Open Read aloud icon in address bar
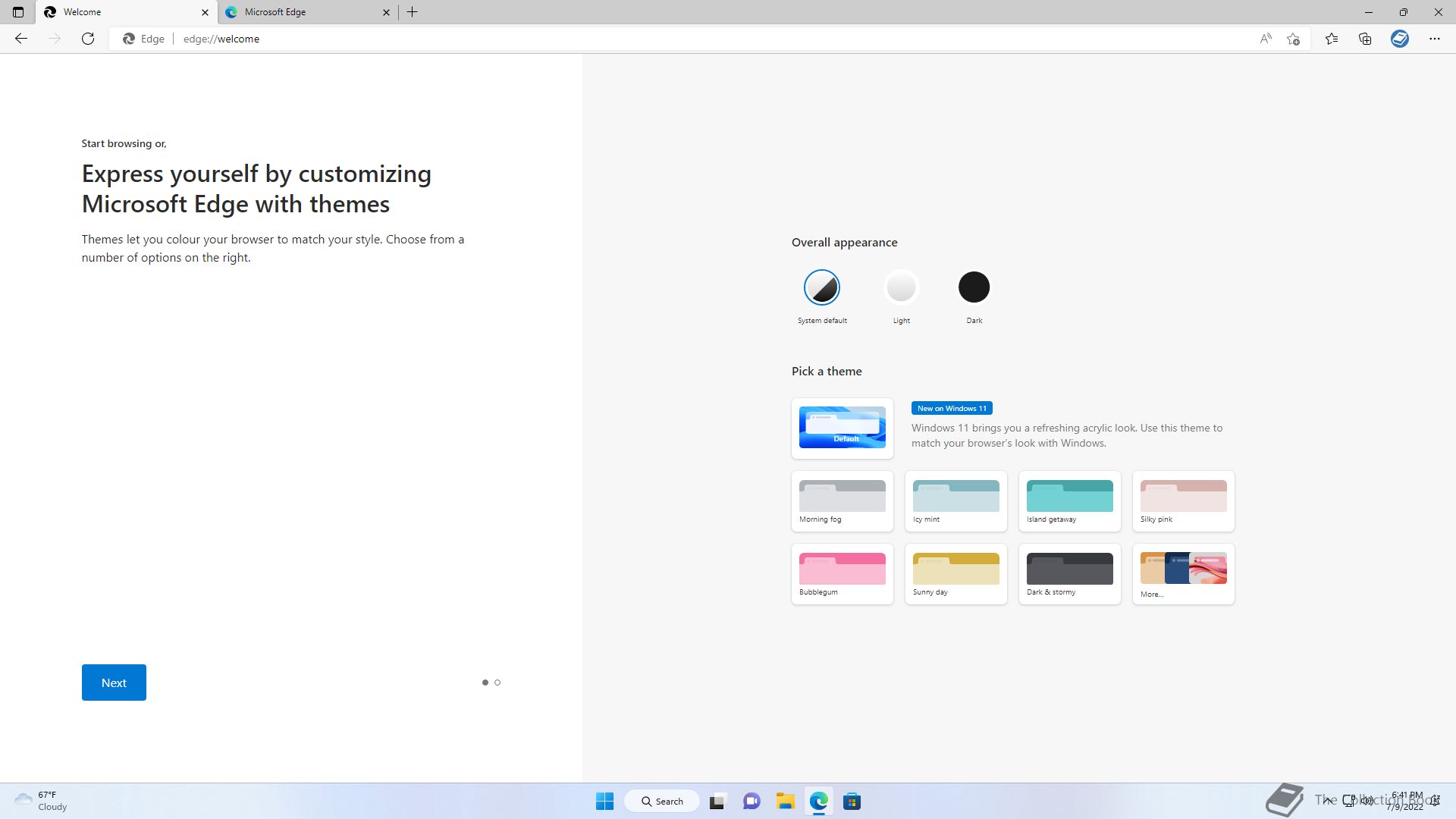The height and width of the screenshot is (819, 1456). point(1265,39)
